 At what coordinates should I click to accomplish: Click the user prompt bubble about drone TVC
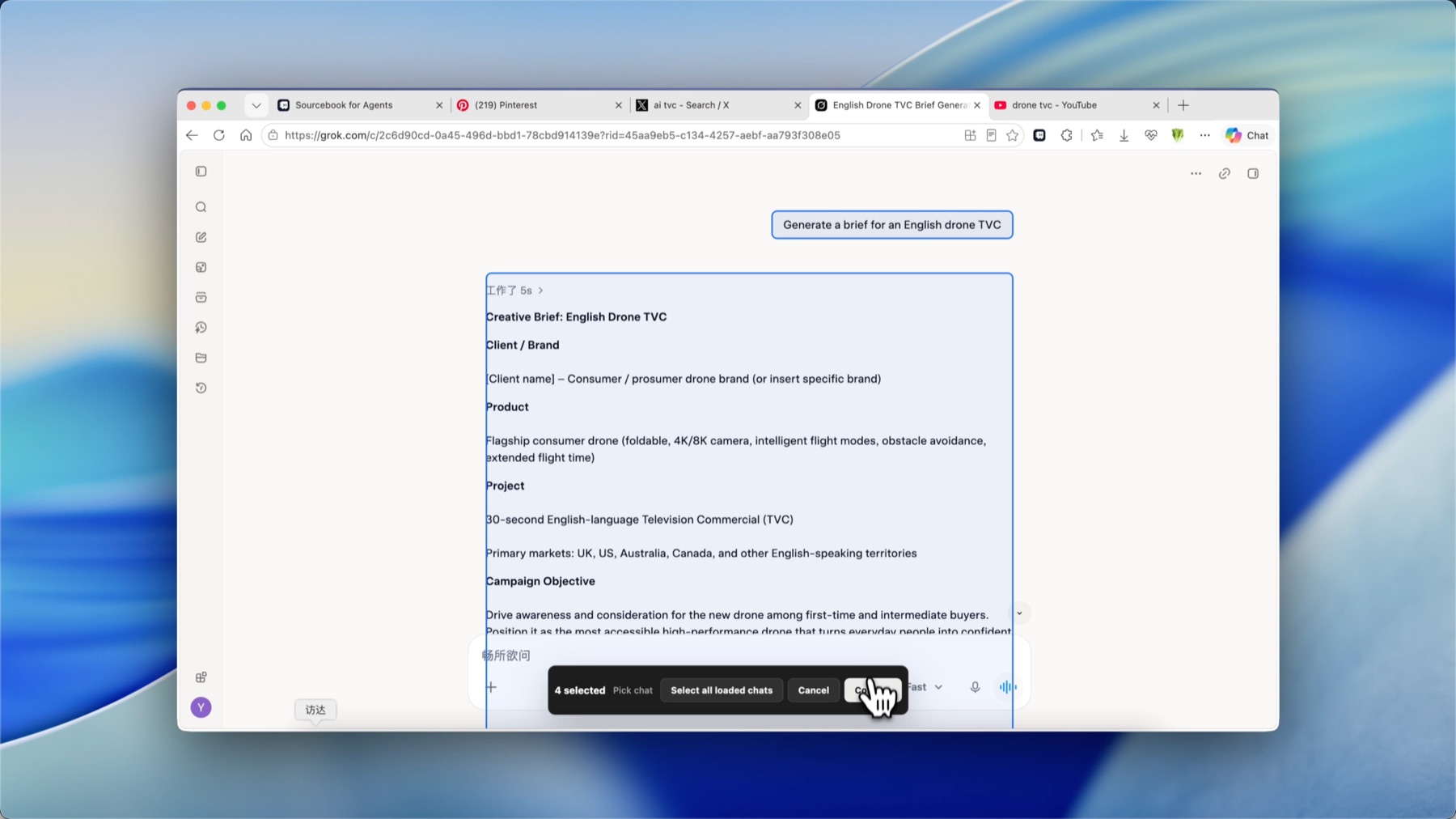892,225
